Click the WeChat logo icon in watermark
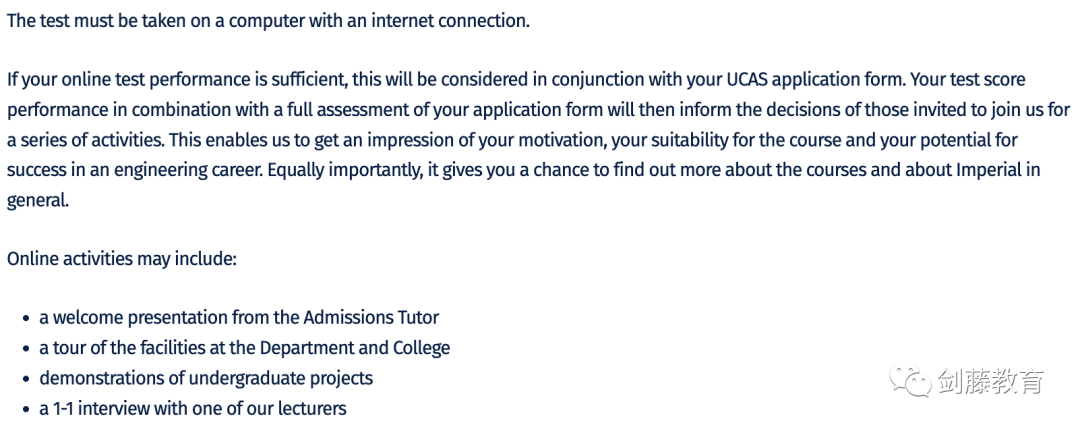 [x=910, y=381]
